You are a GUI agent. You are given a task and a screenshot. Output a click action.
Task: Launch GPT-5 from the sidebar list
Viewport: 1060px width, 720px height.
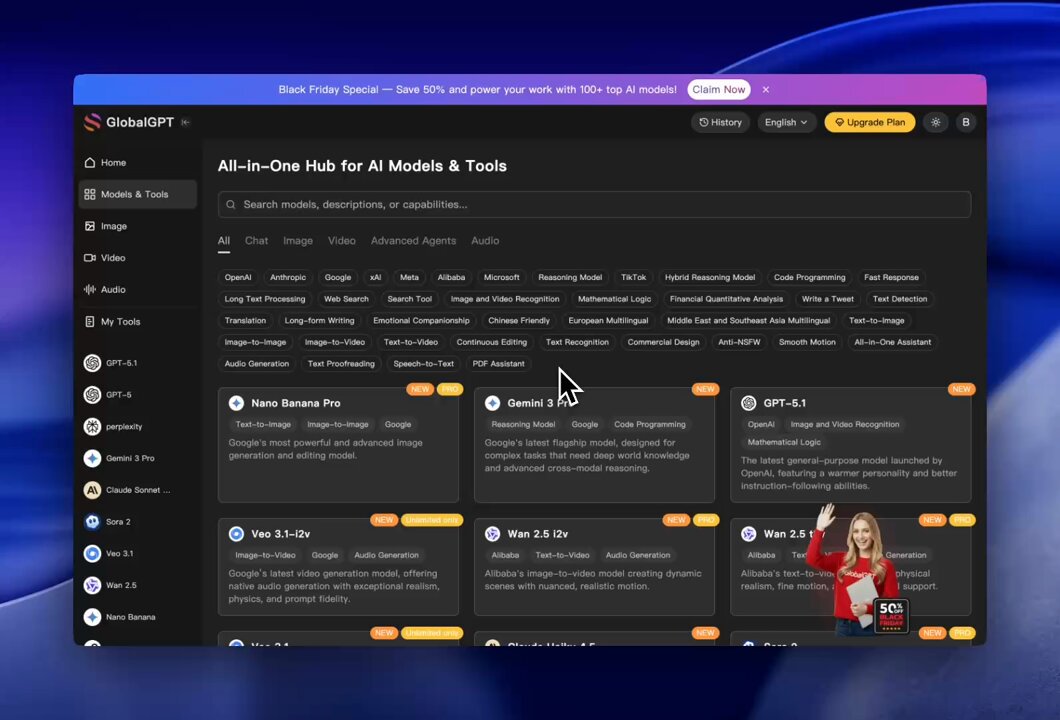pos(108,395)
